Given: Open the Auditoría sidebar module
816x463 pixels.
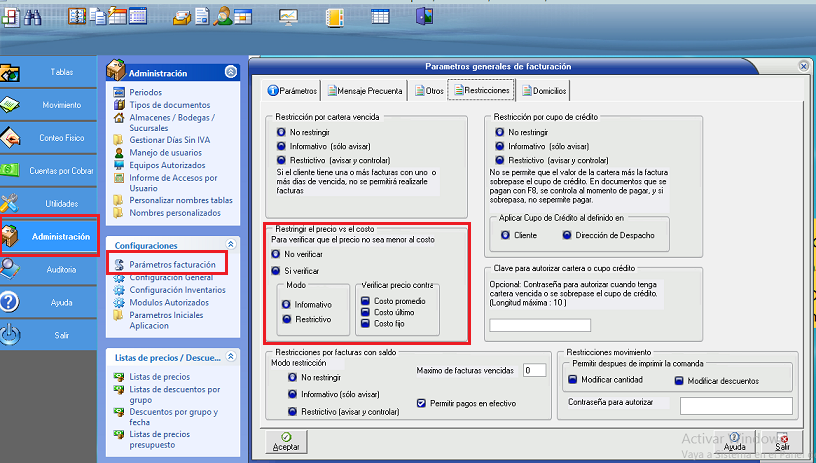Looking at the screenshot, I should [x=49, y=270].
